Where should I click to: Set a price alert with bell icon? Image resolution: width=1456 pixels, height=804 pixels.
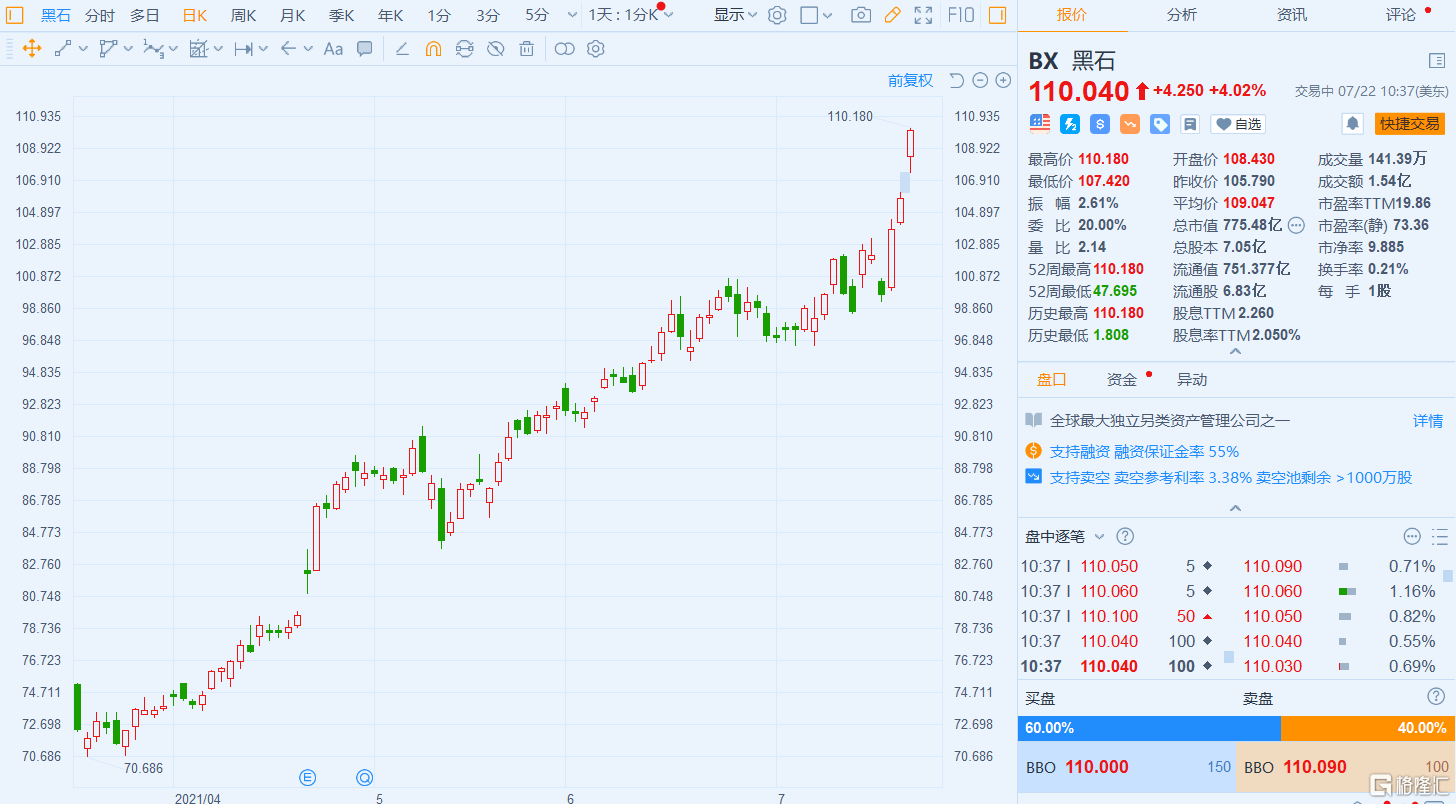(x=1352, y=123)
